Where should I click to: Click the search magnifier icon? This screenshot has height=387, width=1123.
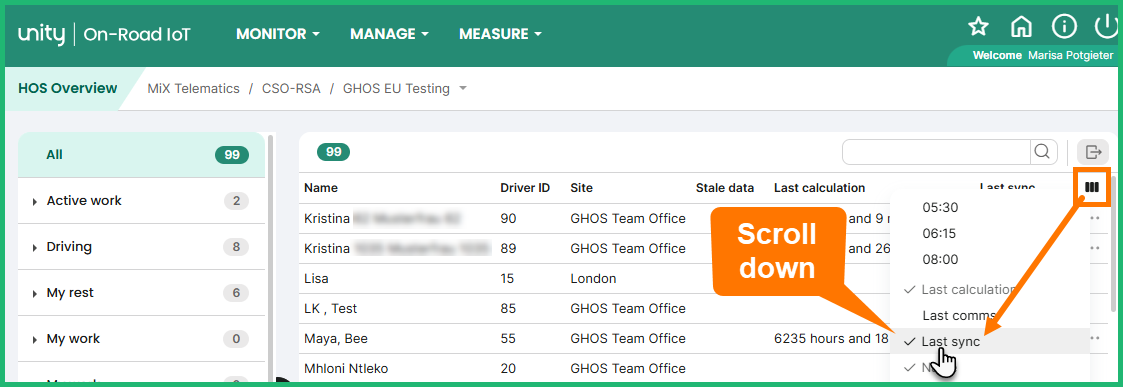pos(1042,152)
